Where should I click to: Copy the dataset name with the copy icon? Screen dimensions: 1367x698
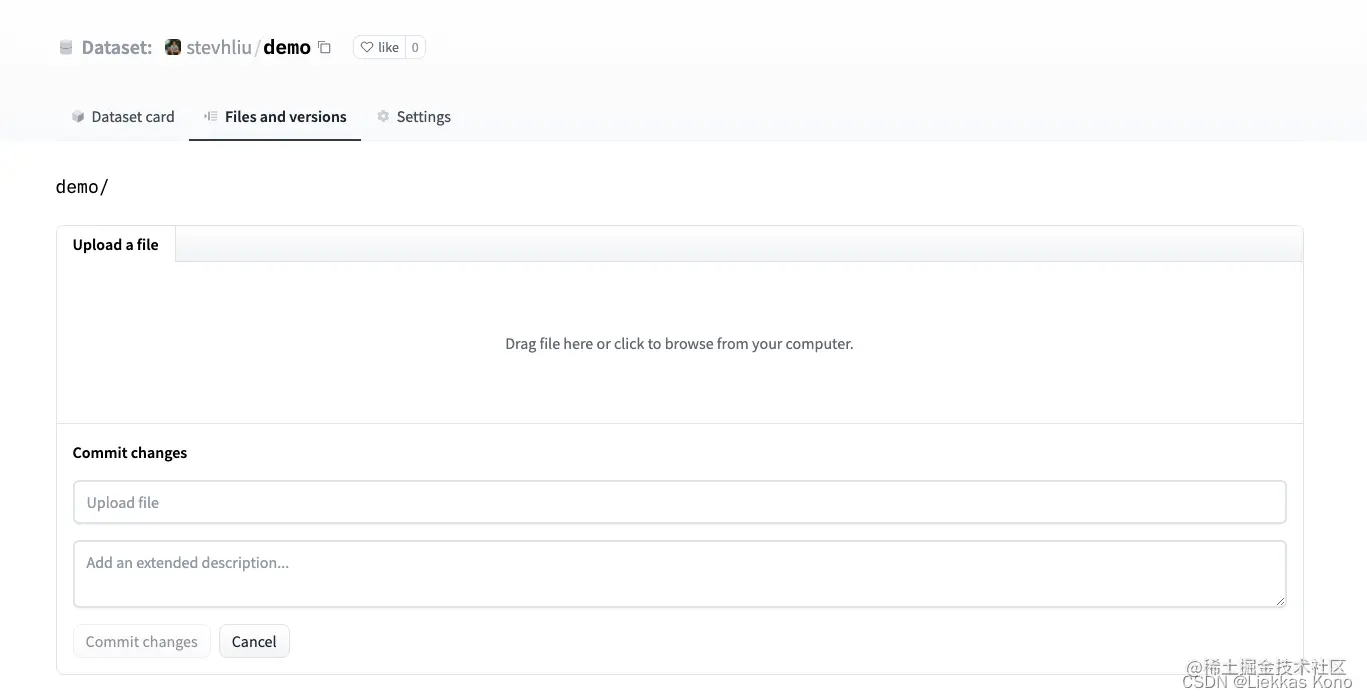tap(324, 47)
